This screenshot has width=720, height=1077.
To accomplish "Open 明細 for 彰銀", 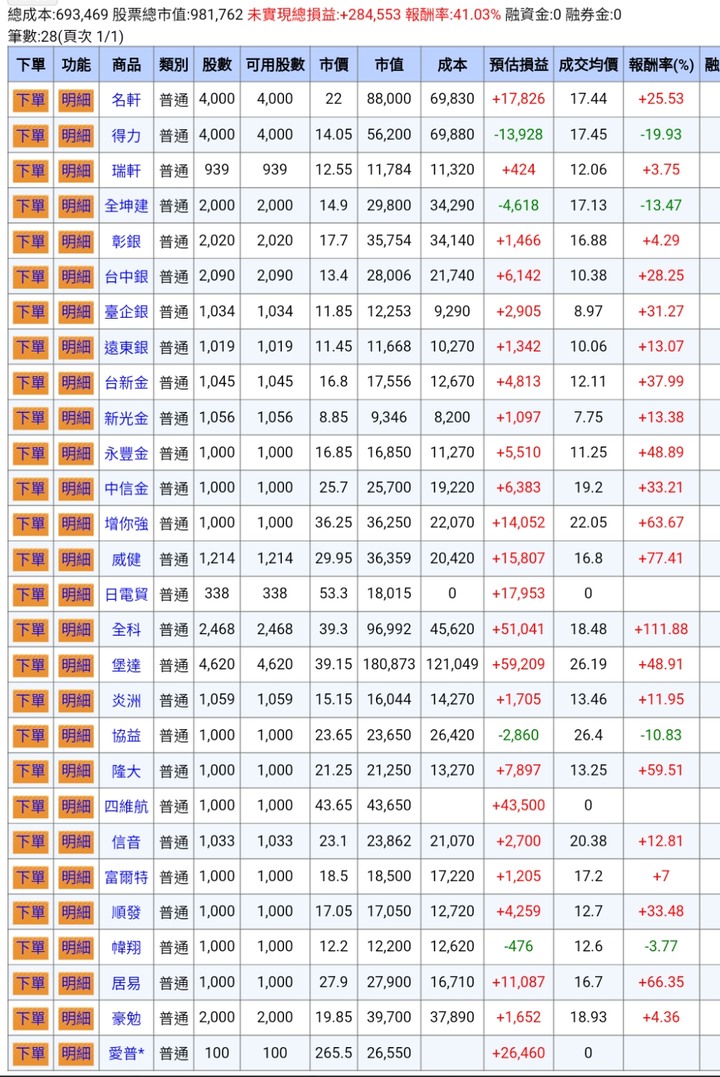I will (x=76, y=241).
